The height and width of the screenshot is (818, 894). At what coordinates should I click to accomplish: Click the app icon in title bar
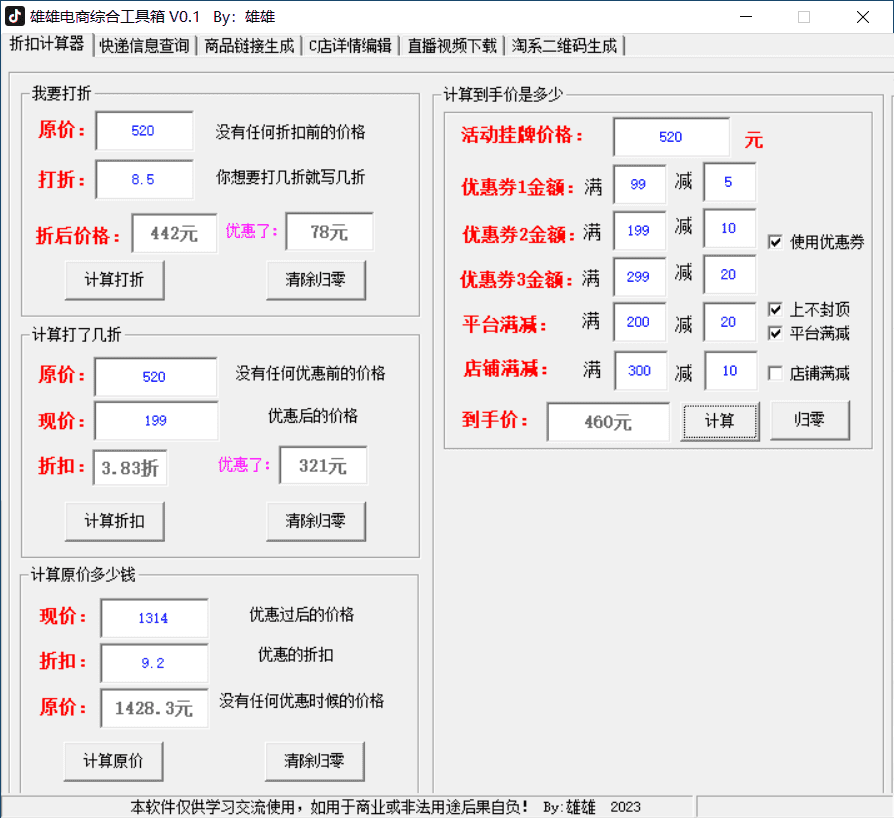(16, 16)
